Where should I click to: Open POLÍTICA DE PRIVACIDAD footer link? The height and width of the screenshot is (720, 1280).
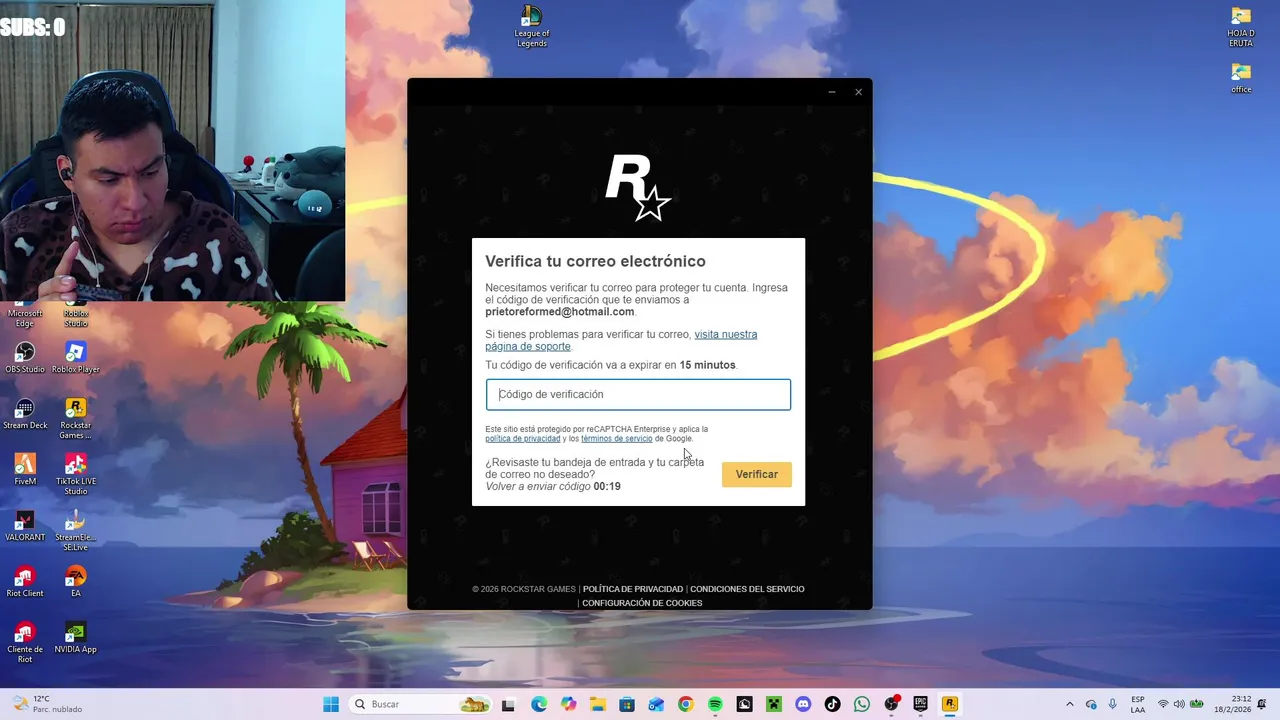[x=633, y=589]
